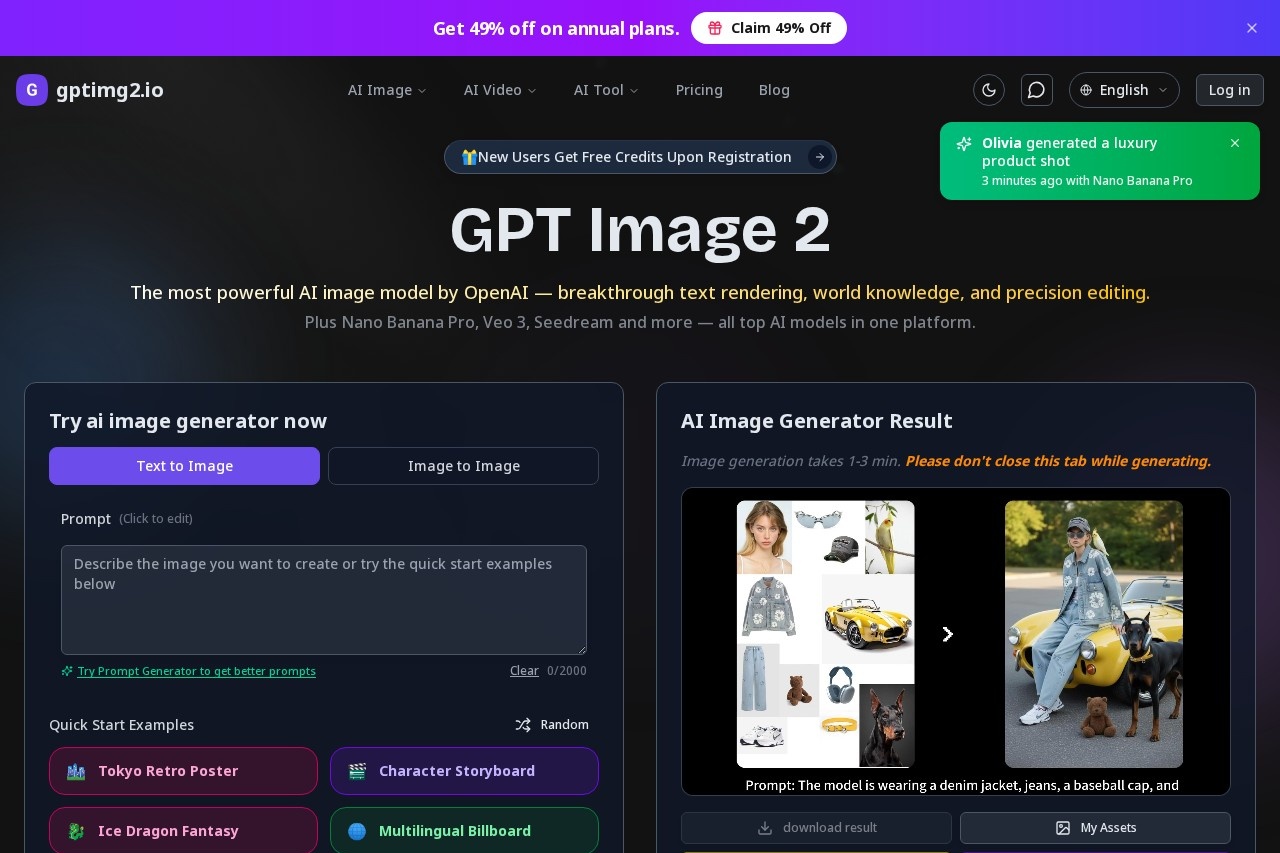The height and width of the screenshot is (853, 1280).
Task: Open chat via the speech bubble icon
Action: (1037, 90)
